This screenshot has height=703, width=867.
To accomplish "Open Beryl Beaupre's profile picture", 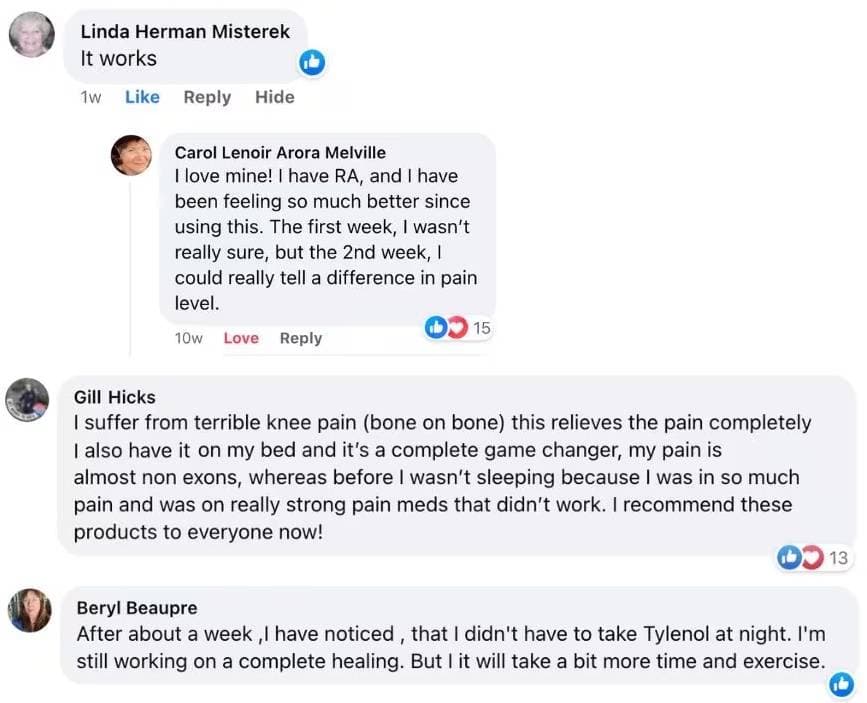I will [x=30, y=613].
